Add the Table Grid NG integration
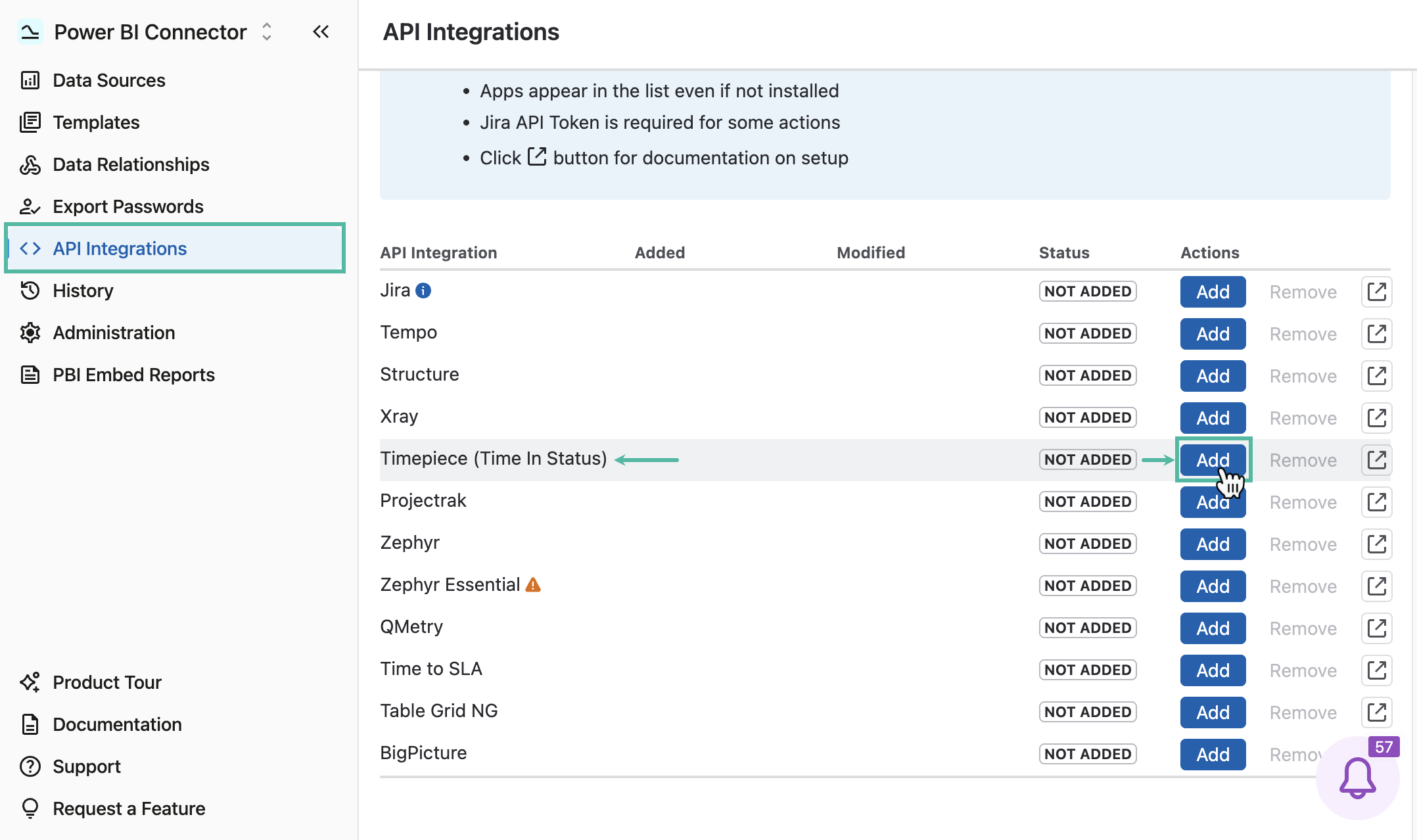The height and width of the screenshot is (840, 1417). click(1213, 712)
